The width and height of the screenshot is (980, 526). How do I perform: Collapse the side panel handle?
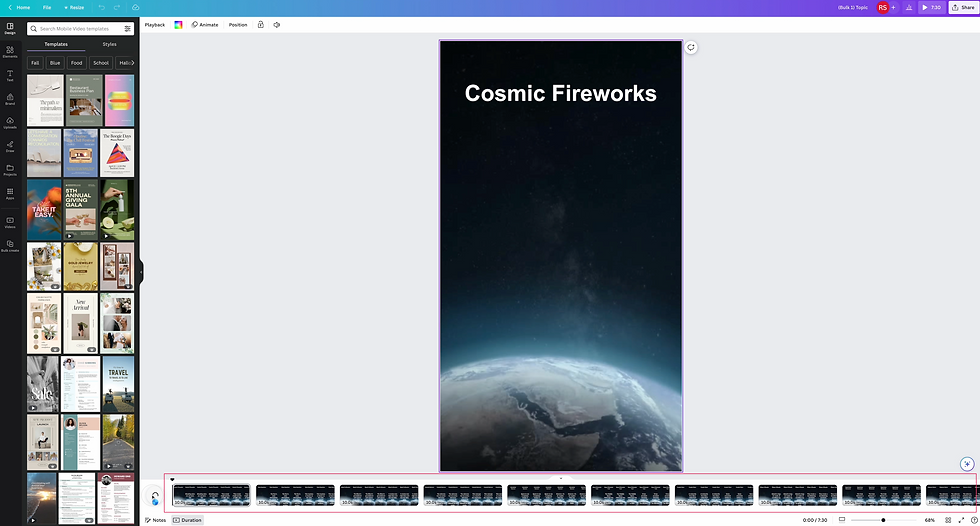point(141,272)
